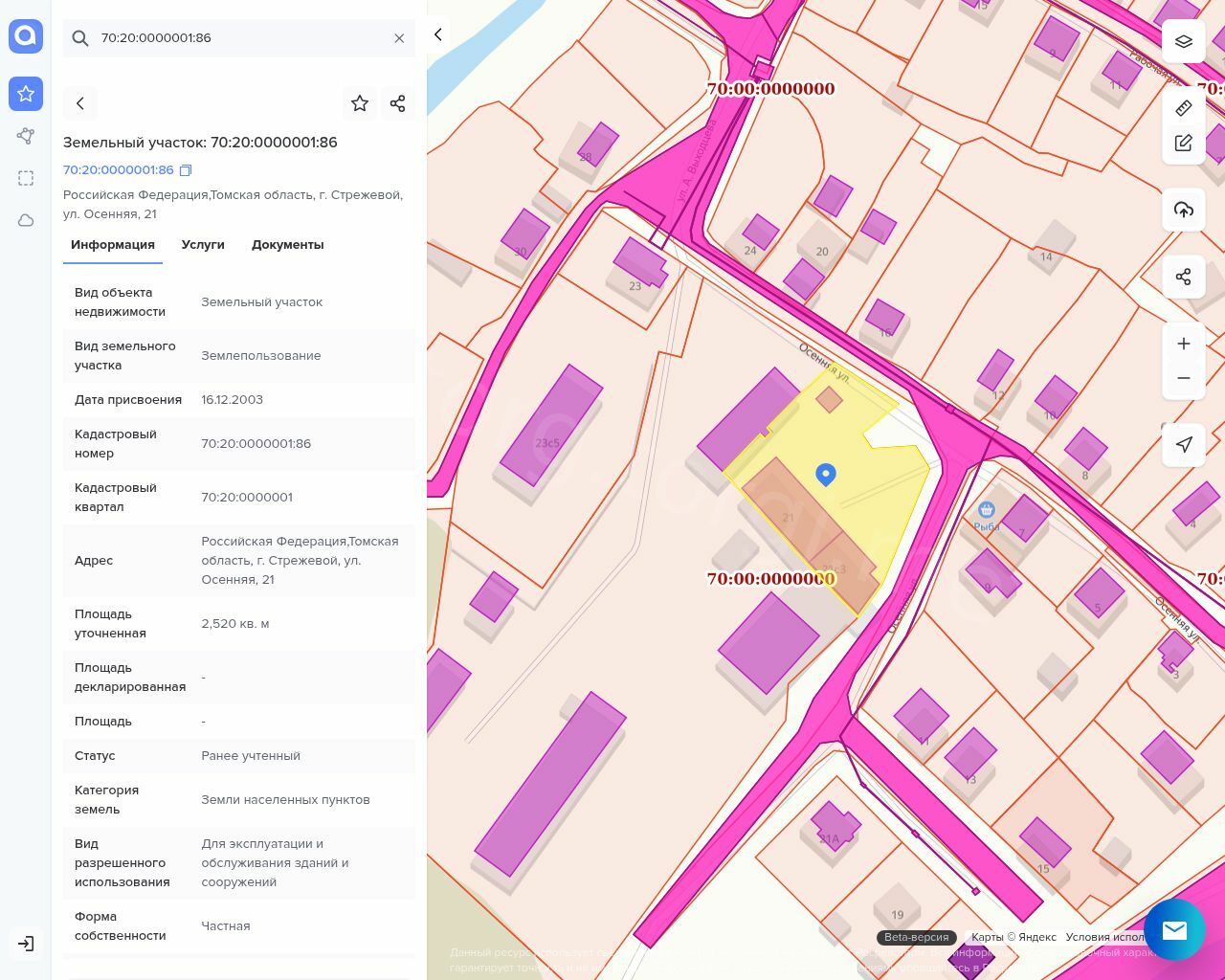Viewport: 1225px width, 980px height.
Task: Open the favorites section in sidebar
Action: (26, 94)
